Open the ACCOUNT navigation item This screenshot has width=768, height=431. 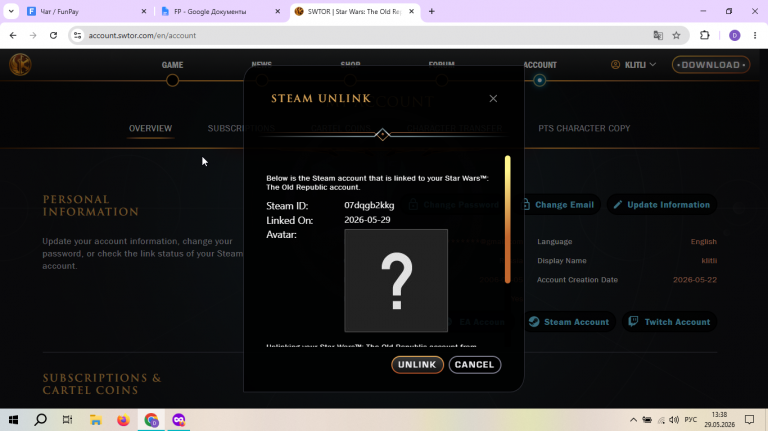540,65
